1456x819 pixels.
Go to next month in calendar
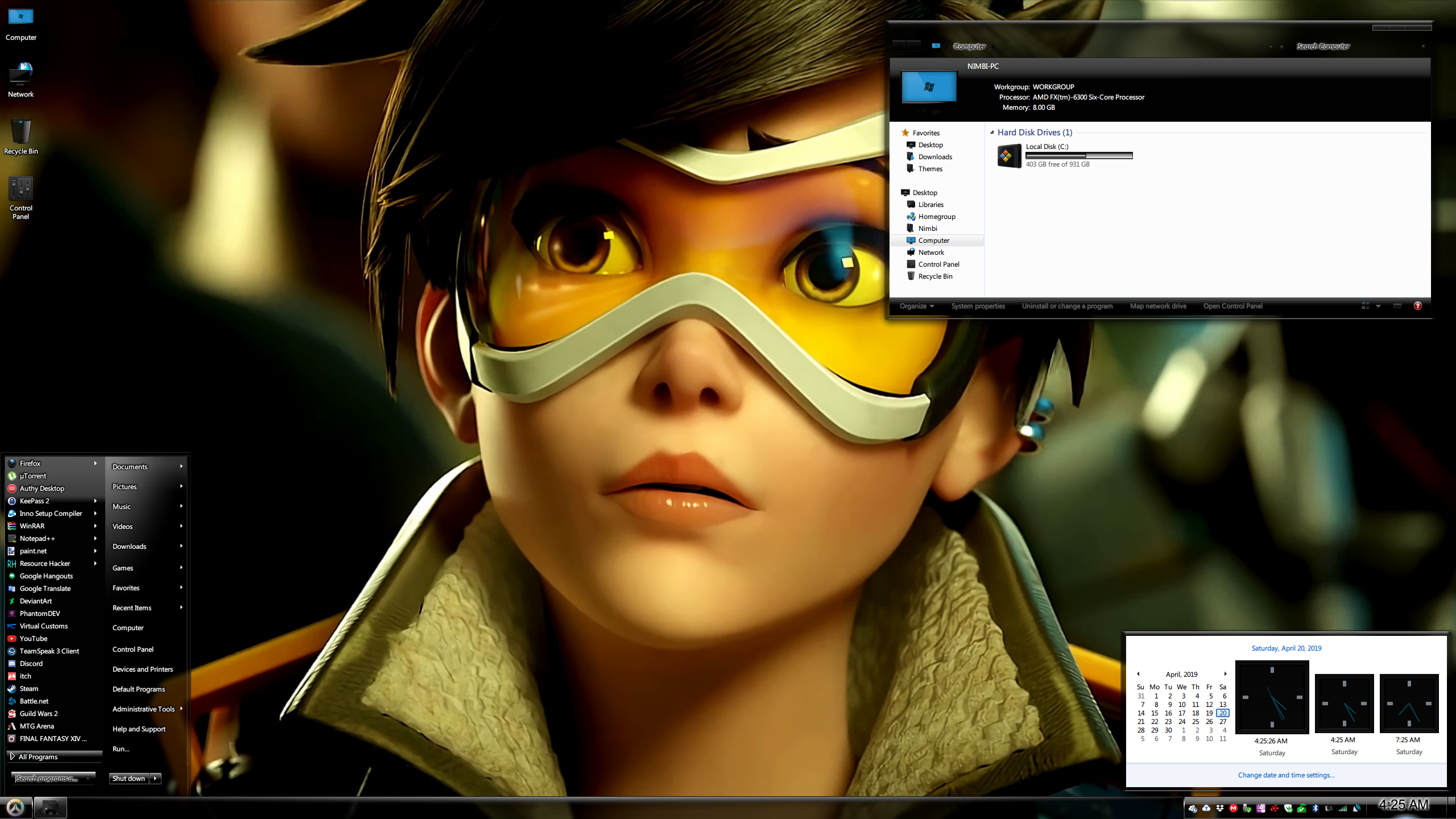click(x=1225, y=674)
